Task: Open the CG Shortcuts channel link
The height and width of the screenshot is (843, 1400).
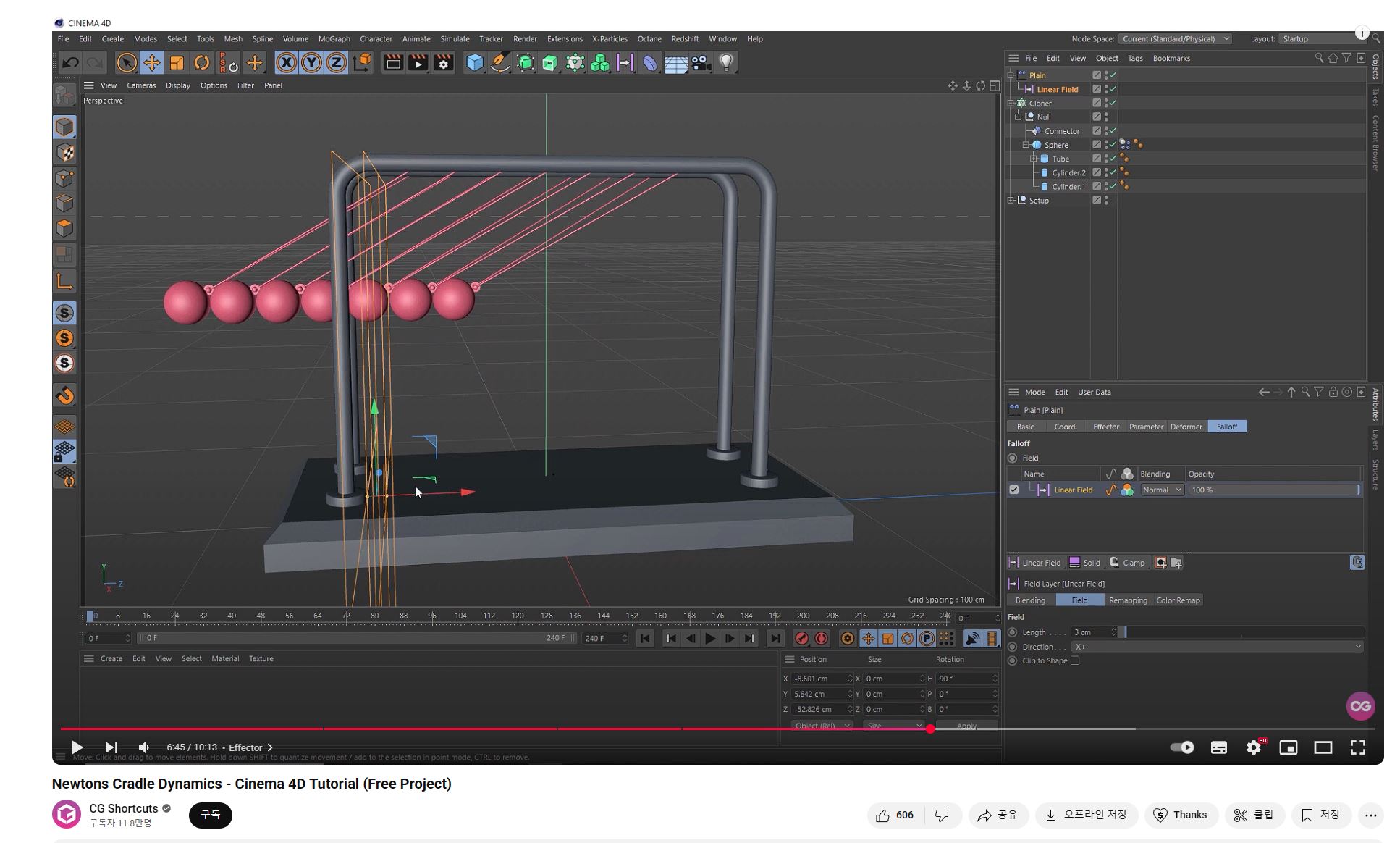Action: (123, 809)
